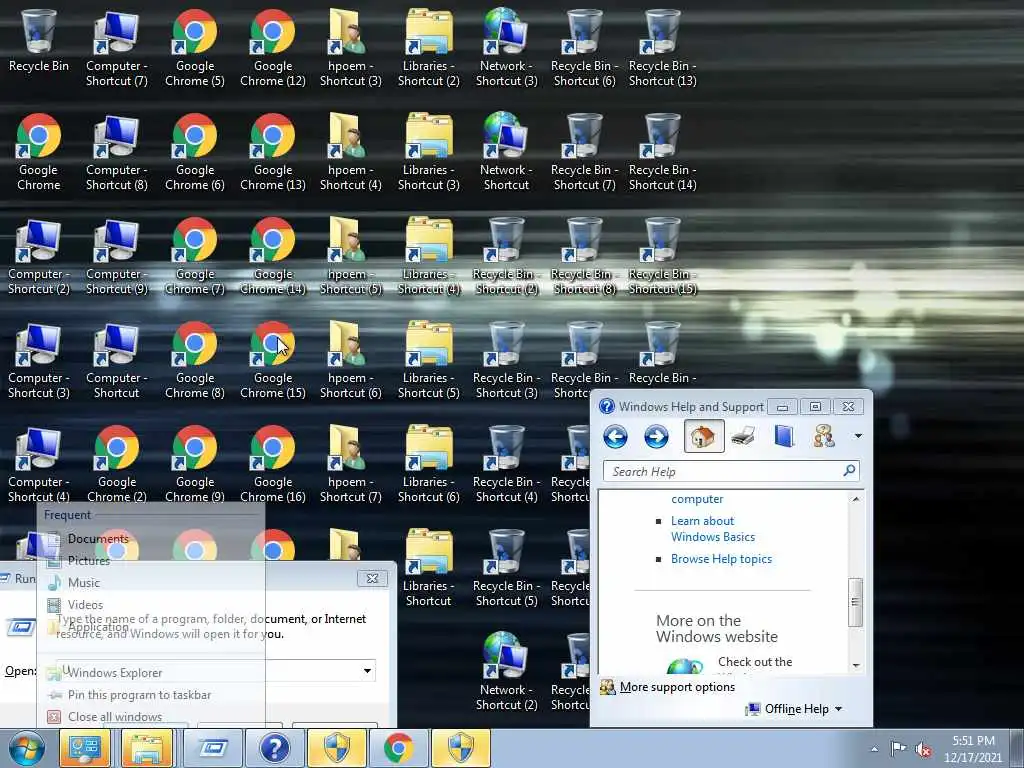Open Music in the jump list
Image resolution: width=1024 pixels, height=768 pixels.
click(84, 583)
